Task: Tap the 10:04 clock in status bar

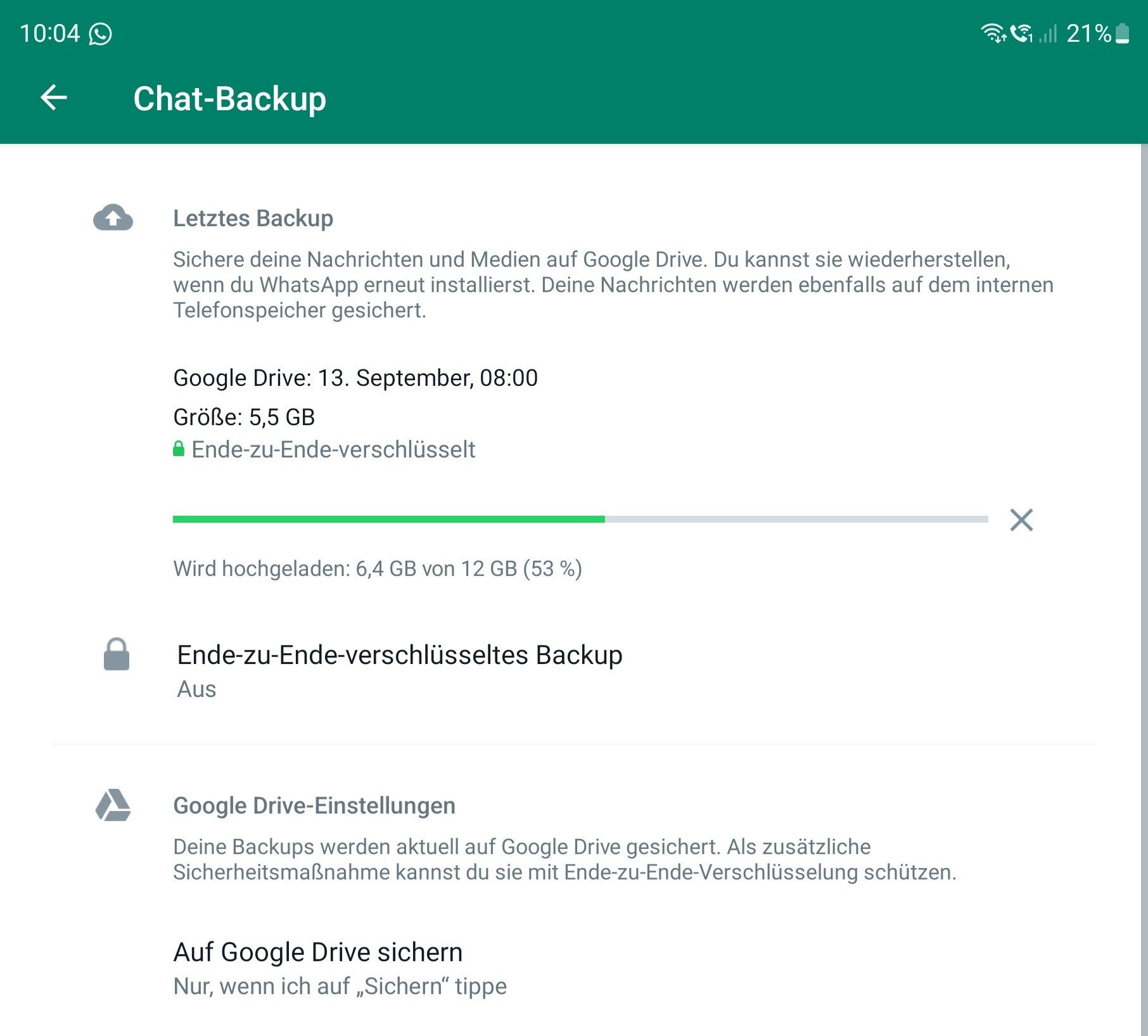Action: pyautogui.click(x=50, y=34)
